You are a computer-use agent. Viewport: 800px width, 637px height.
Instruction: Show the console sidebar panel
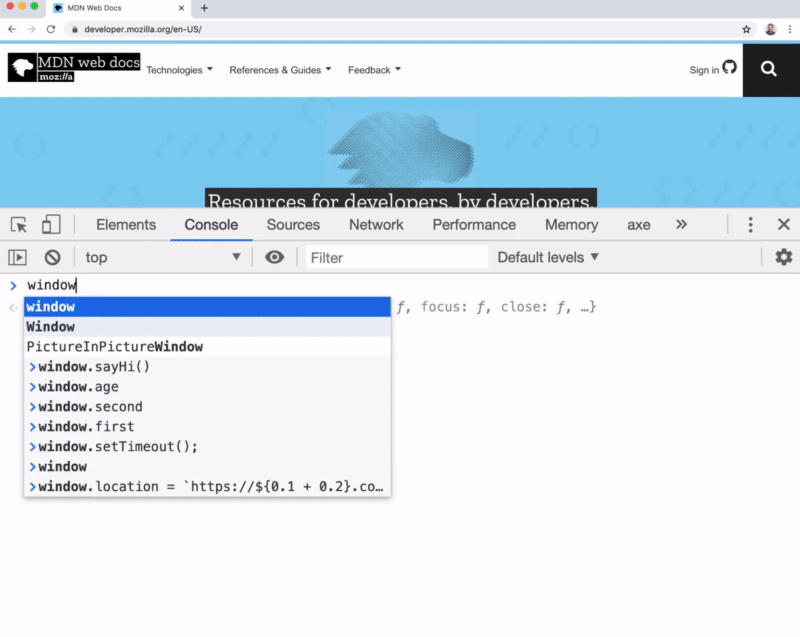pos(18,257)
